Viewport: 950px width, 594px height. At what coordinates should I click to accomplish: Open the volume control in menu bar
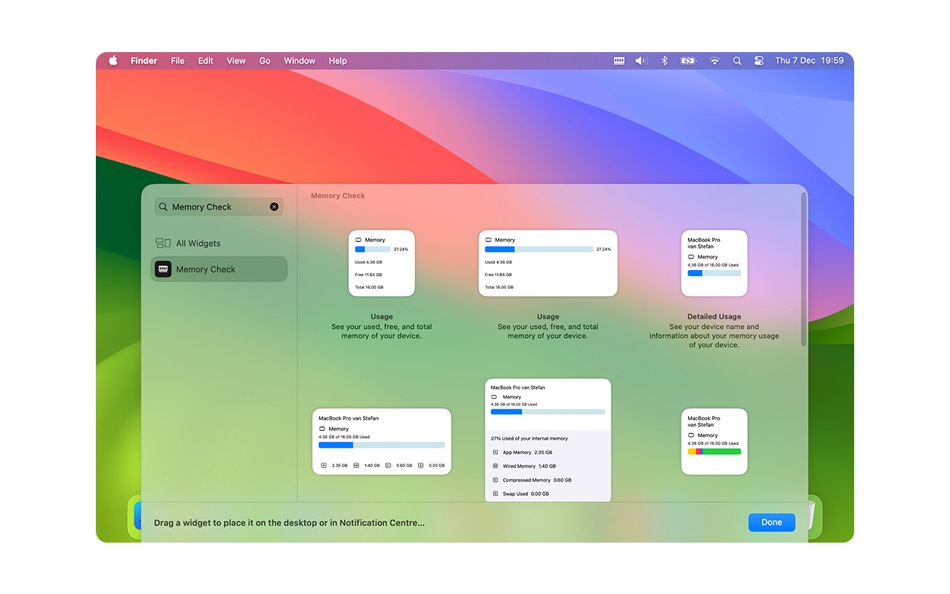pos(641,61)
